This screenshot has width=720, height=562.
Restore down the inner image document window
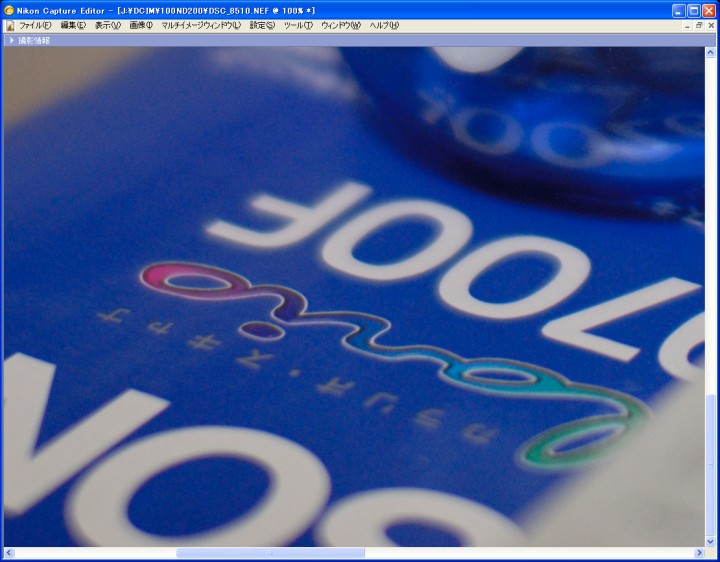[x=699, y=26]
